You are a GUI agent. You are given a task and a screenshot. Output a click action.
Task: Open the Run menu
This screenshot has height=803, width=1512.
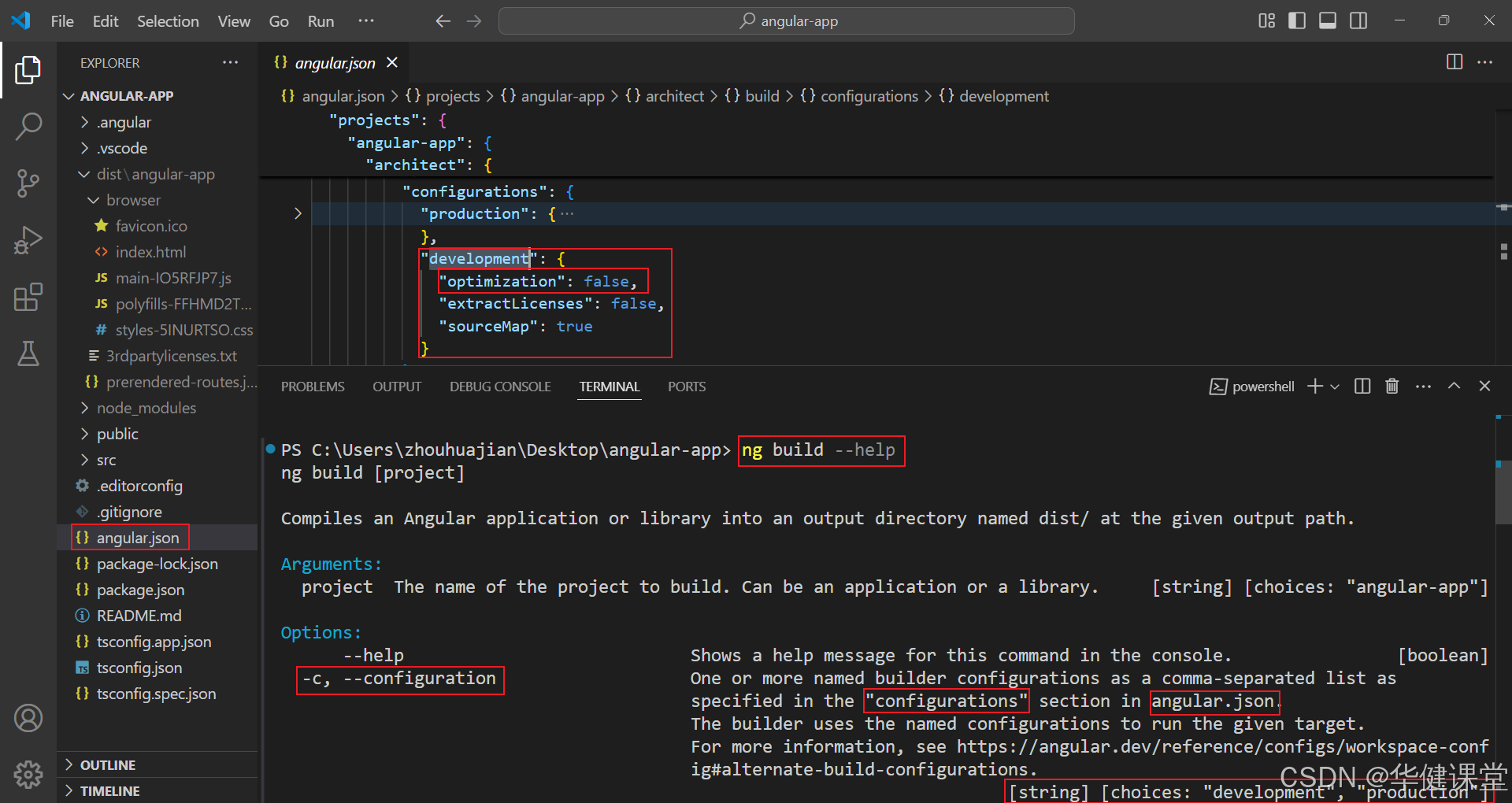coord(321,21)
